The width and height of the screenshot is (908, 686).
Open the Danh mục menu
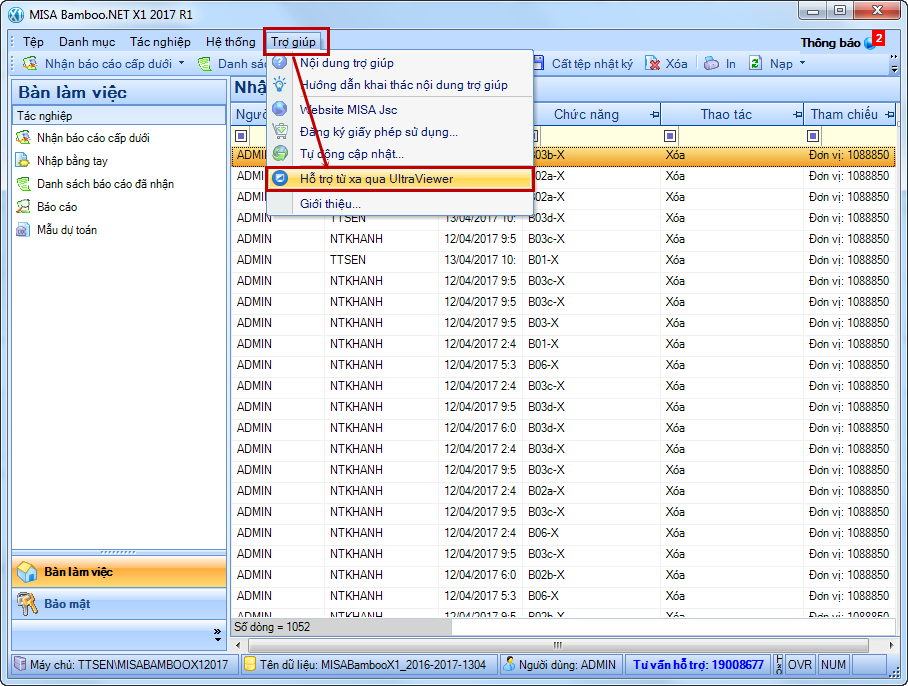[87, 42]
